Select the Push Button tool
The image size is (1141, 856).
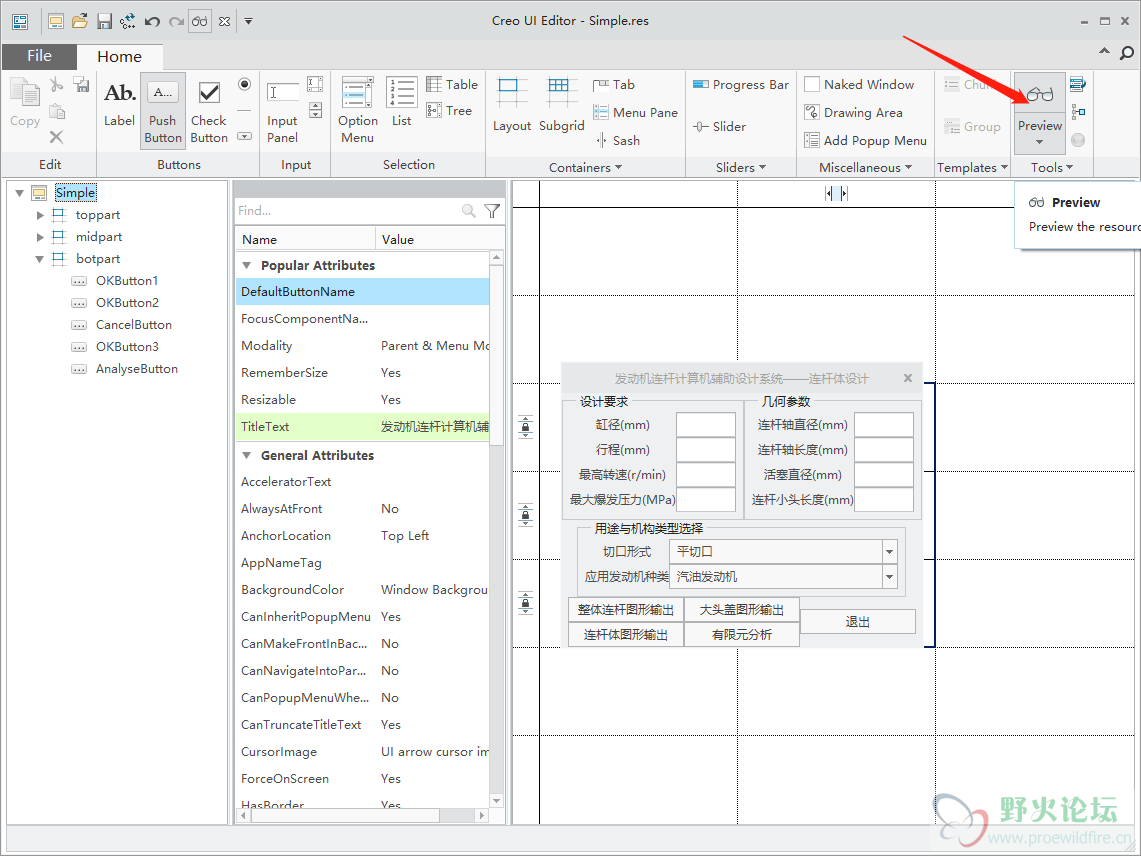pos(162,111)
